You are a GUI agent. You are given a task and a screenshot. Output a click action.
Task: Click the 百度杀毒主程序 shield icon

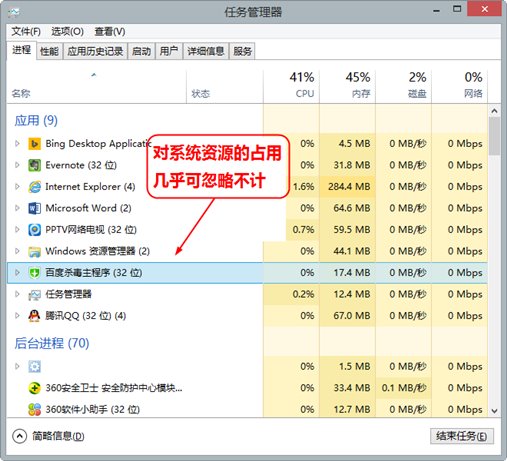(x=34, y=273)
